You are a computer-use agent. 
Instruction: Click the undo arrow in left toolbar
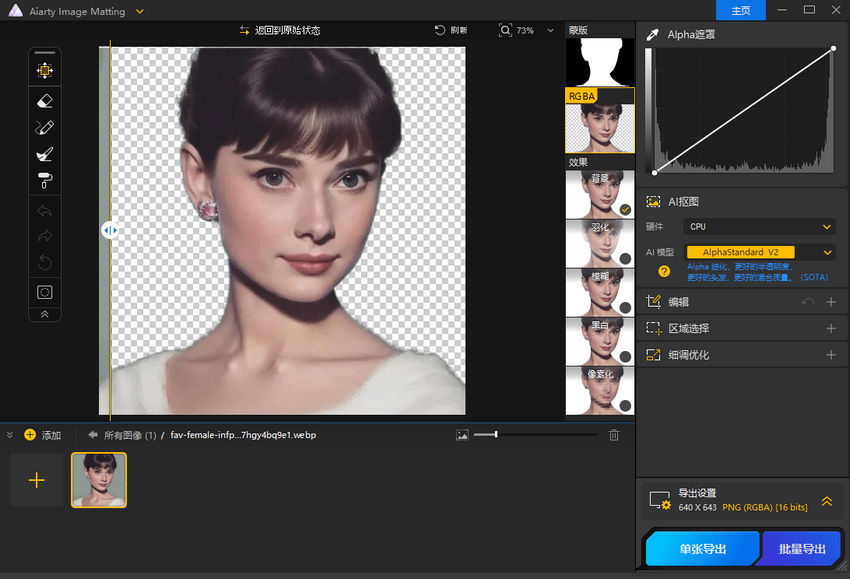coord(45,210)
